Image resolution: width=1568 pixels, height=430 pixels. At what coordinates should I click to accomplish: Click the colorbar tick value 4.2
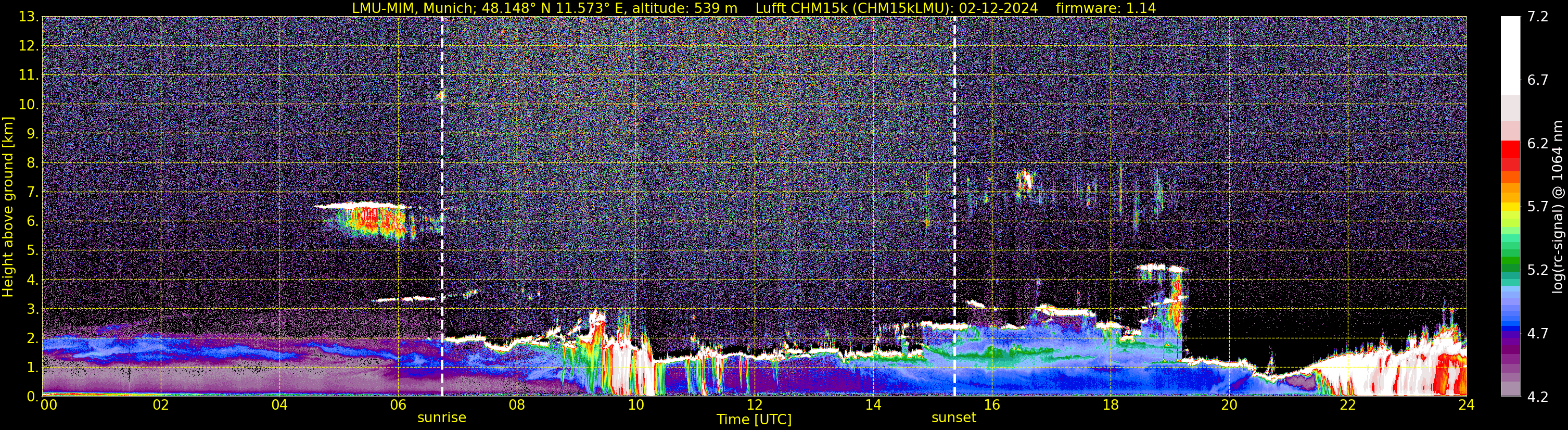tap(1537, 397)
